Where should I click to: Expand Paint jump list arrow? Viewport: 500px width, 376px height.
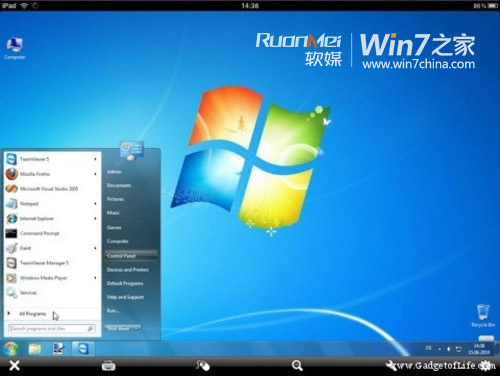(95, 248)
